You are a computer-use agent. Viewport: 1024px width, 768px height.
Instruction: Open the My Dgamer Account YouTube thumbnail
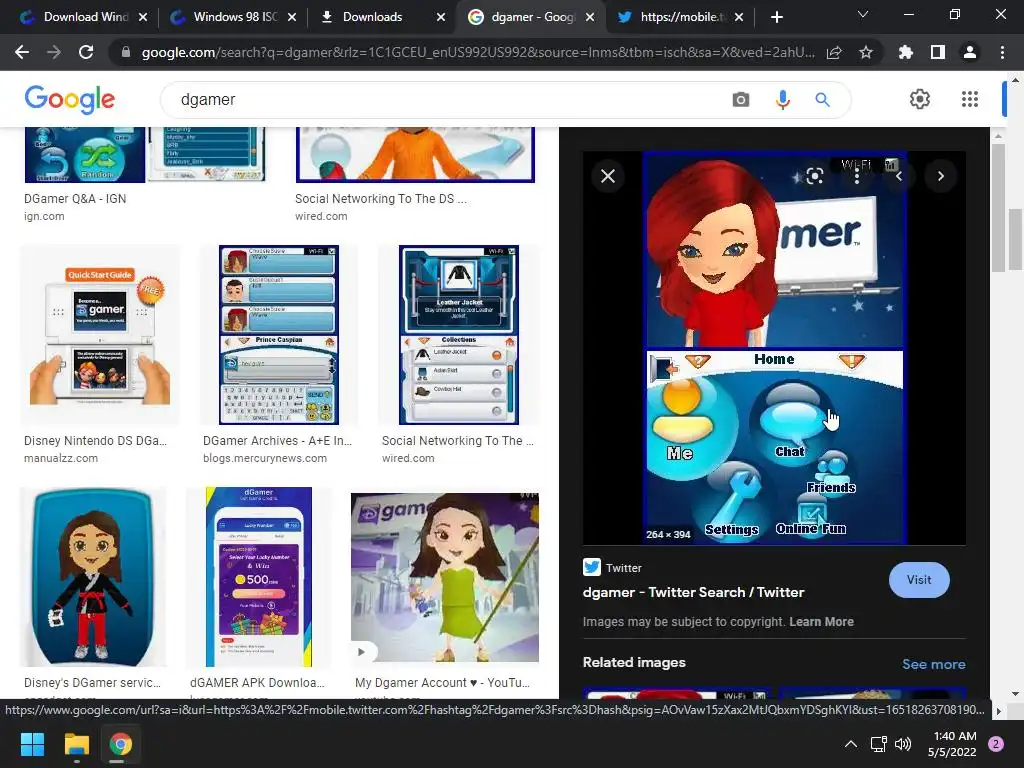pos(445,577)
